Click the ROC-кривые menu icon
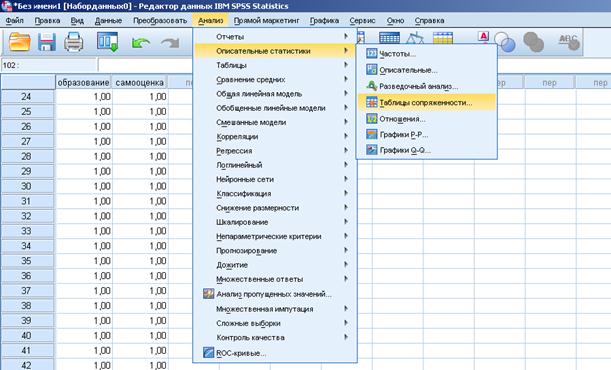The height and width of the screenshot is (370, 611). [x=208, y=353]
